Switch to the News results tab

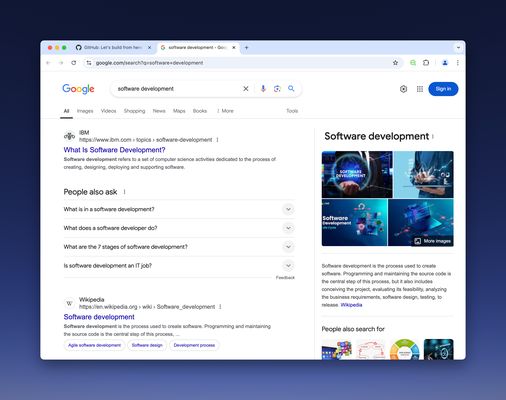pyautogui.click(x=159, y=111)
